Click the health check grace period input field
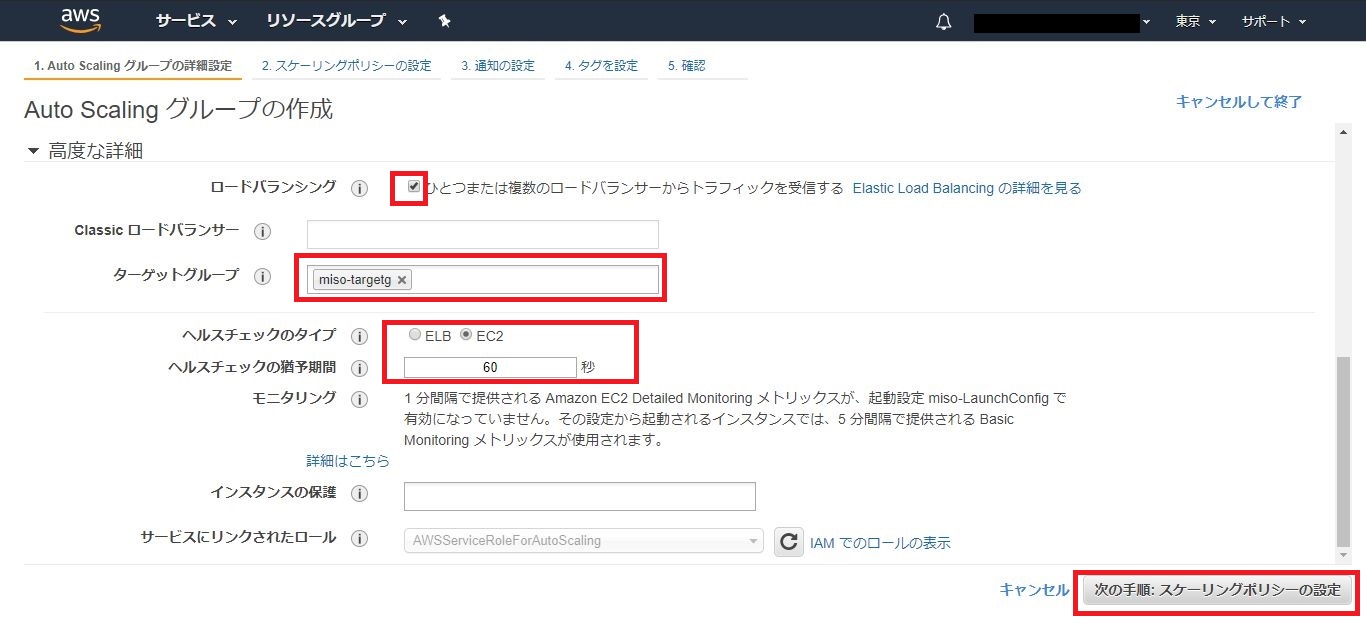 (490, 367)
